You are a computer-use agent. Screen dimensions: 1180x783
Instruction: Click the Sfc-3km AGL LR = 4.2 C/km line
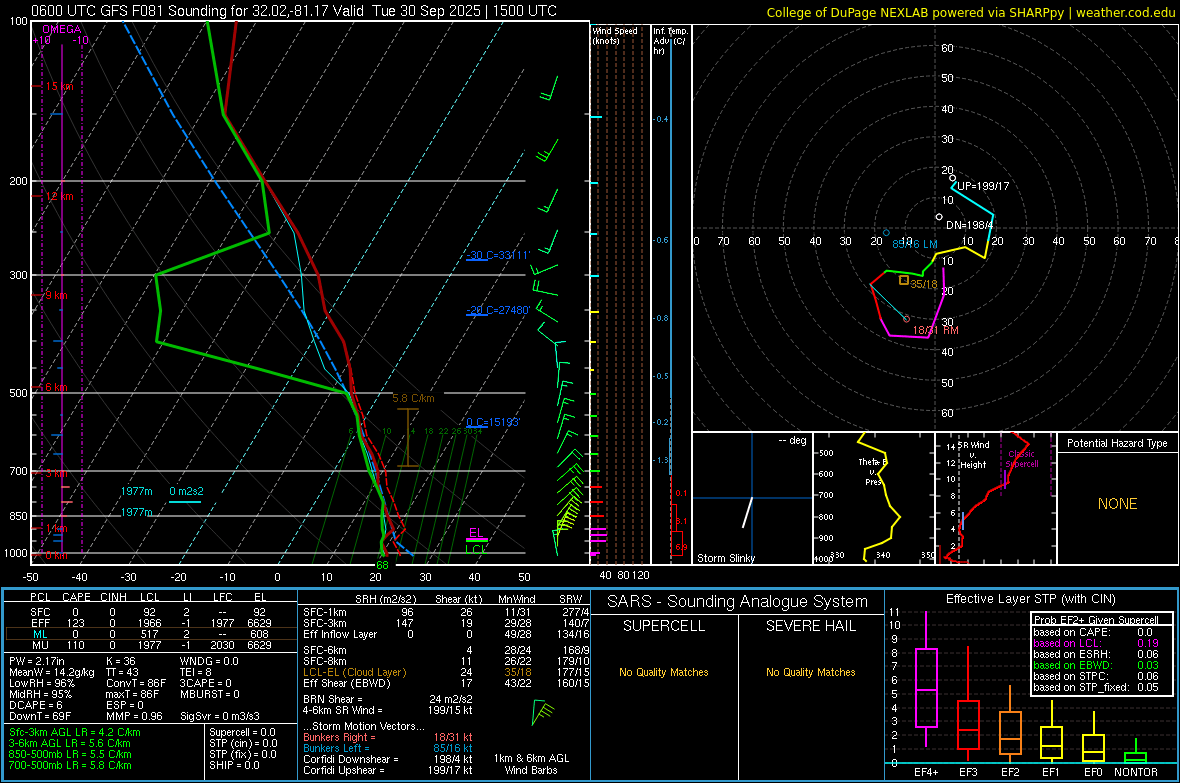[x=75, y=732]
